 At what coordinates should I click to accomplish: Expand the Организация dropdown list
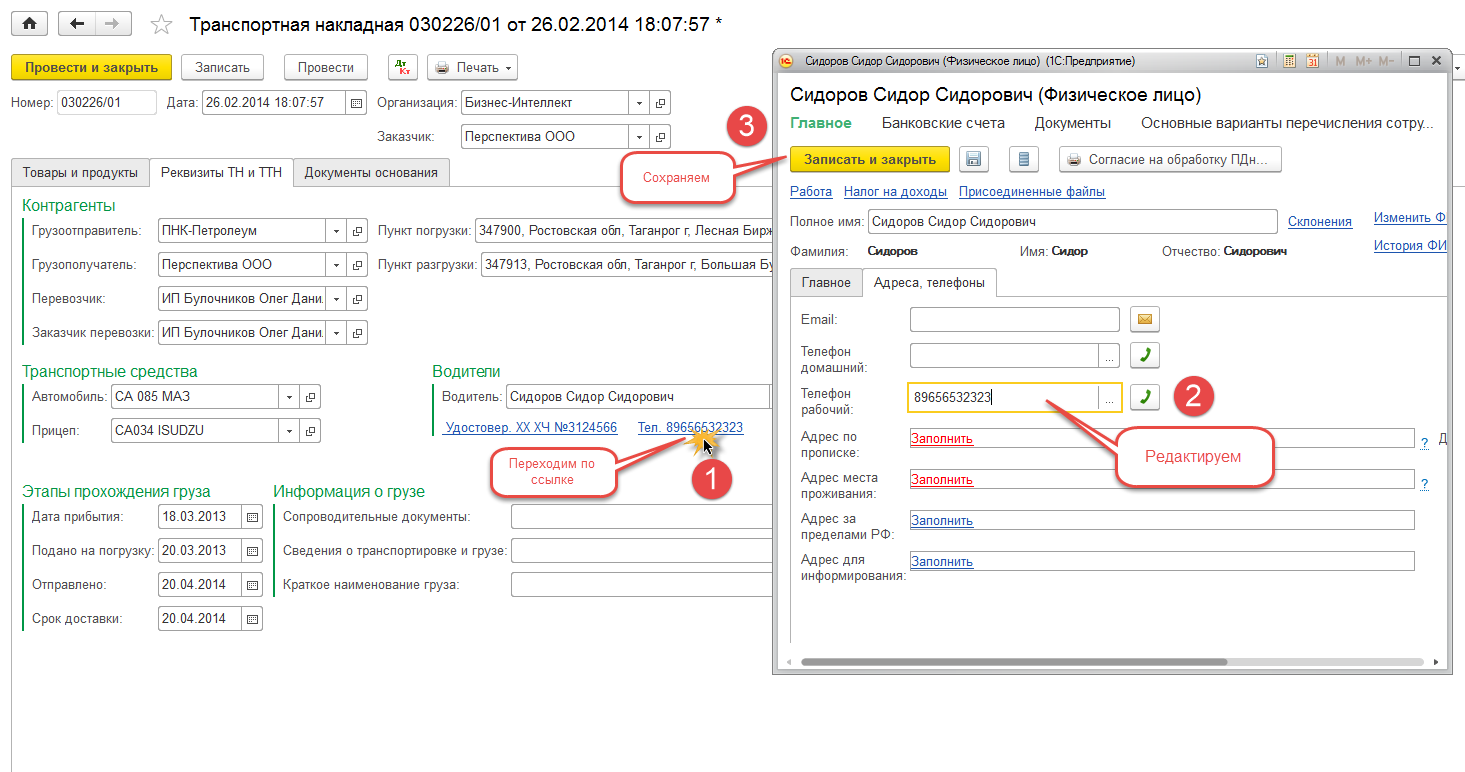point(640,103)
